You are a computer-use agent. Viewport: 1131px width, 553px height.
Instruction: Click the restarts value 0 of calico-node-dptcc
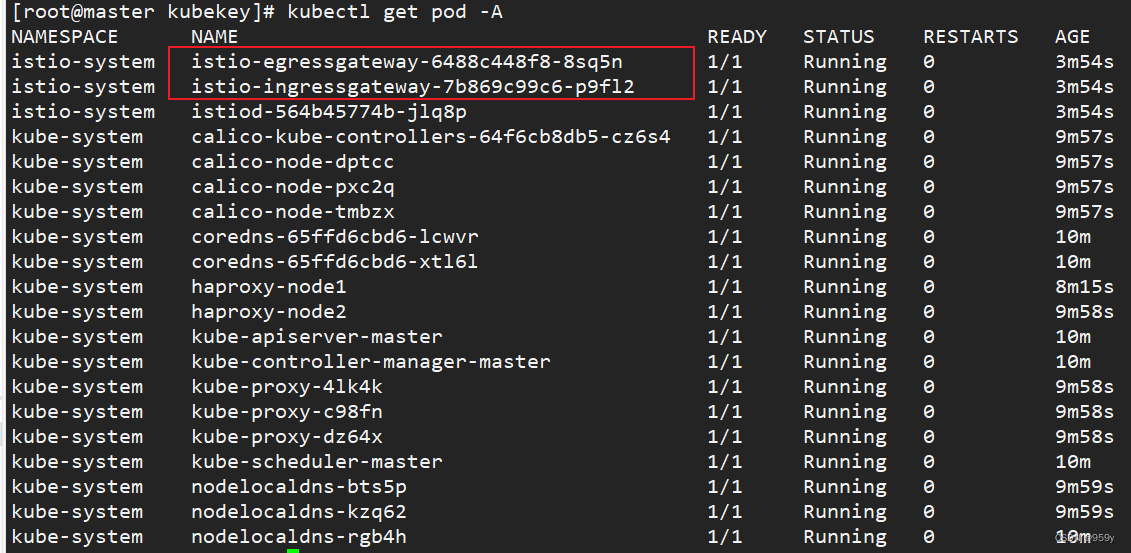[928, 162]
